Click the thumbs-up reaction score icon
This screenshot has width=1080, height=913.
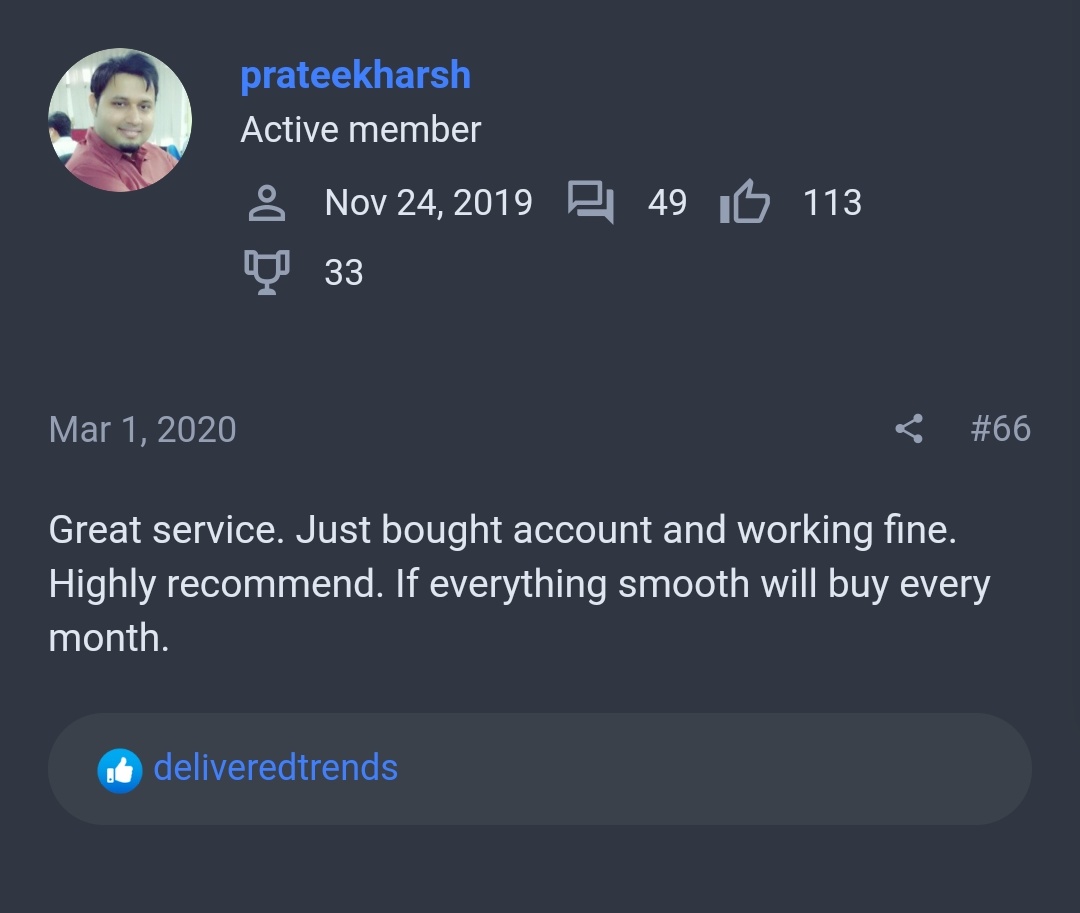[745, 202]
